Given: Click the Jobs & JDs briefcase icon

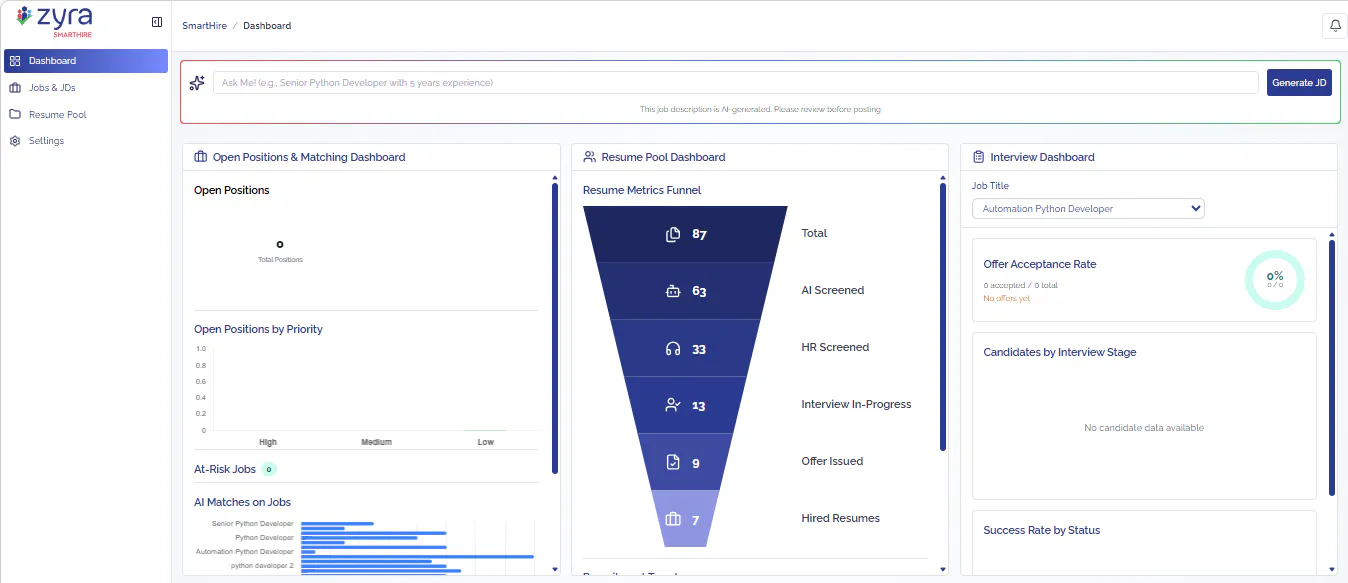Looking at the screenshot, I should [x=15, y=88].
